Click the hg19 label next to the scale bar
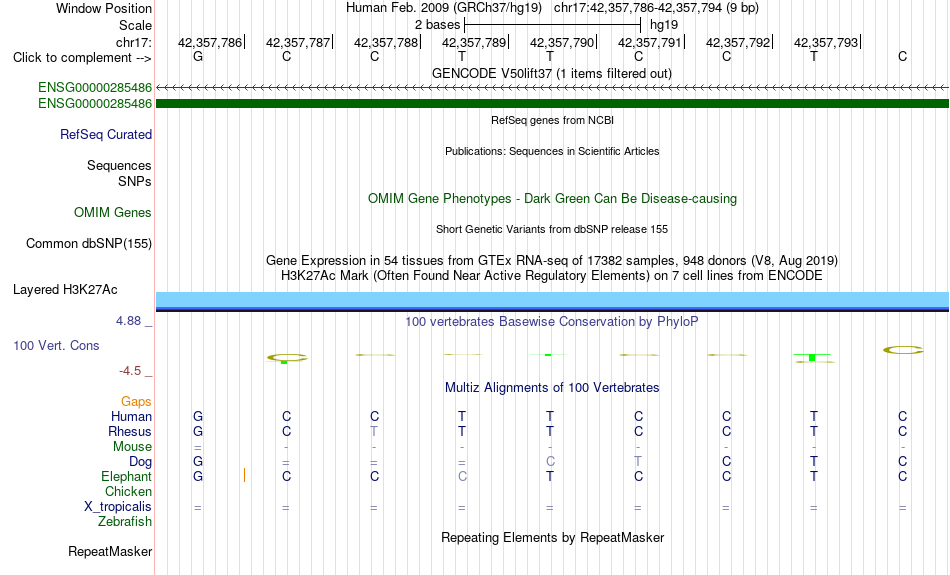 pos(663,25)
